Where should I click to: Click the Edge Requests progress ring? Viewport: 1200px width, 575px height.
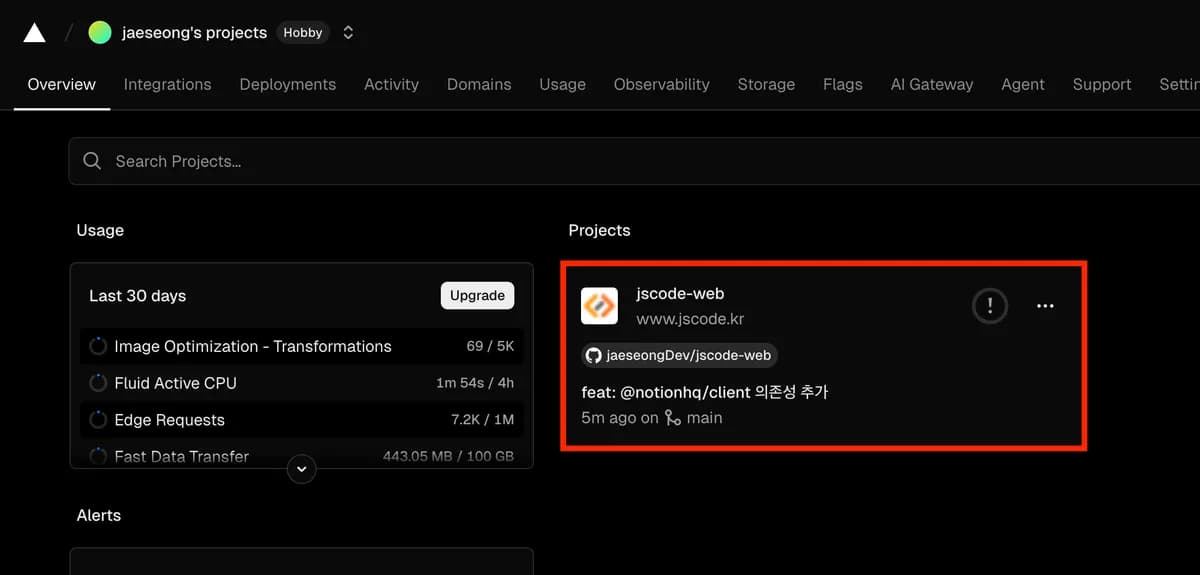tap(98, 420)
